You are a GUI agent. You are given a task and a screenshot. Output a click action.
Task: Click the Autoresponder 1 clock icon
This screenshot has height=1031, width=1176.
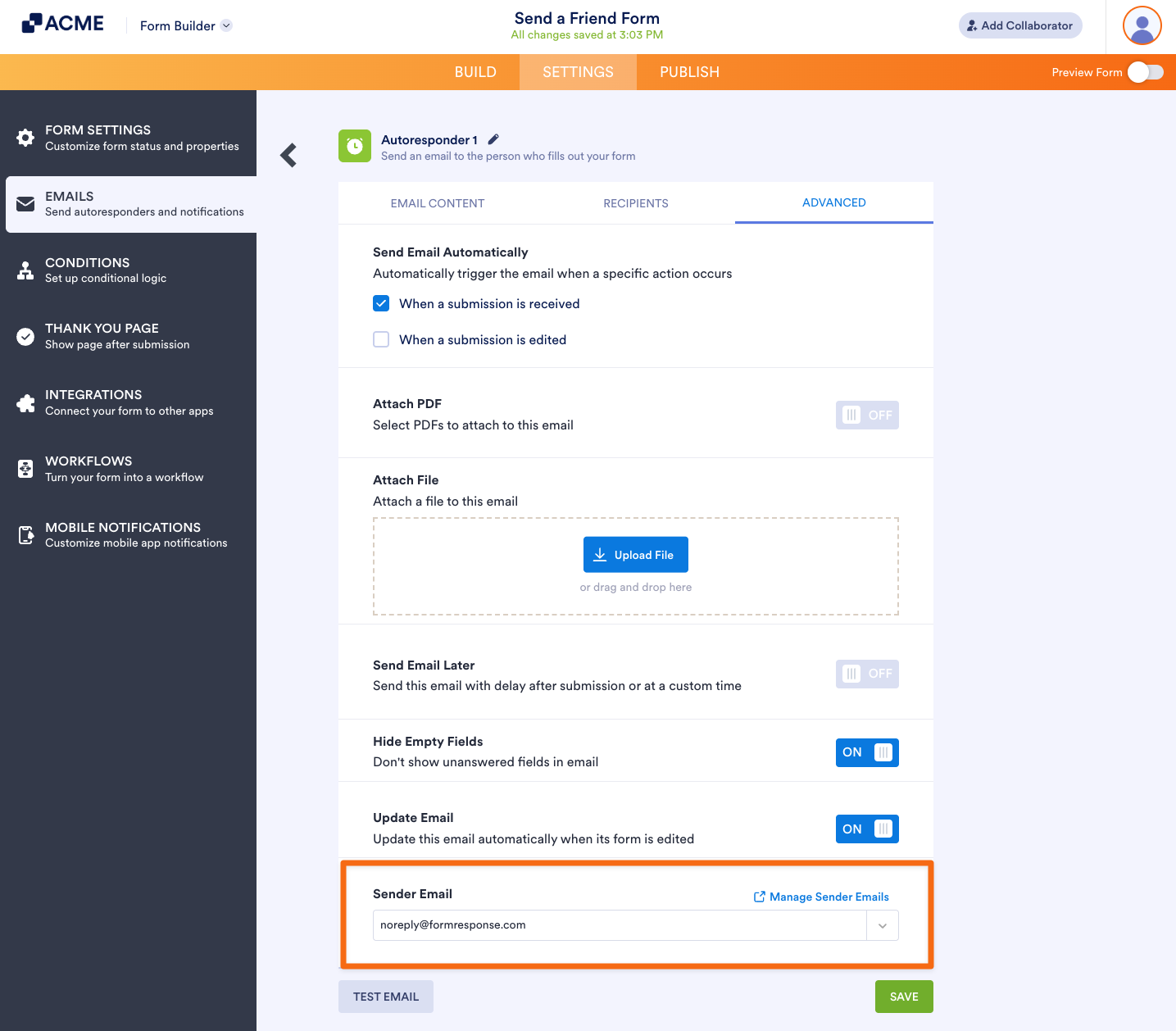[354, 146]
